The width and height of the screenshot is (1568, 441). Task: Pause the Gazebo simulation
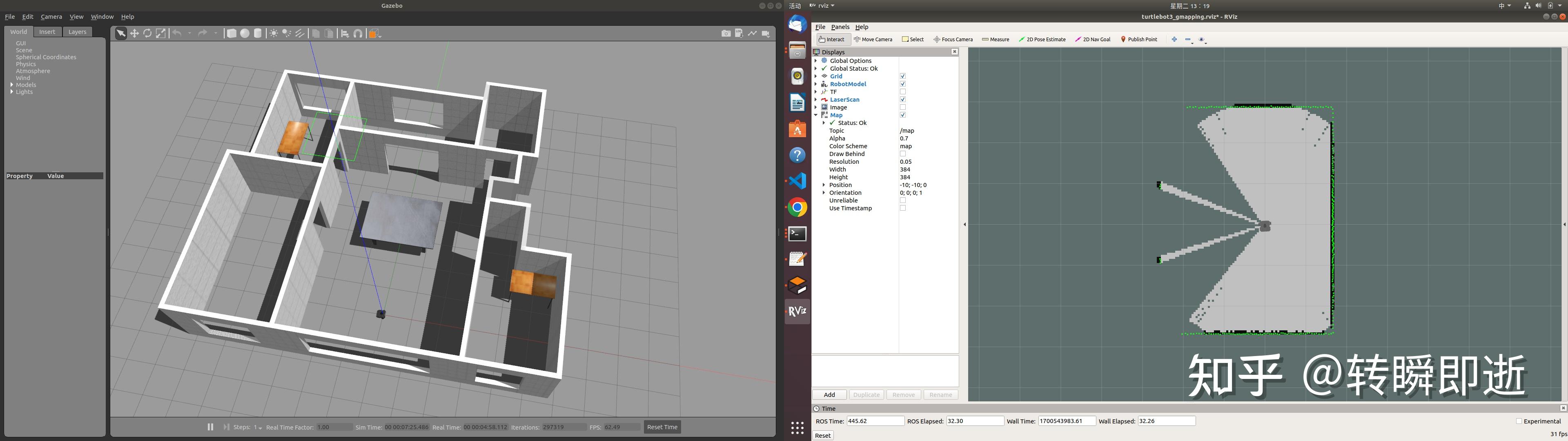click(211, 427)
